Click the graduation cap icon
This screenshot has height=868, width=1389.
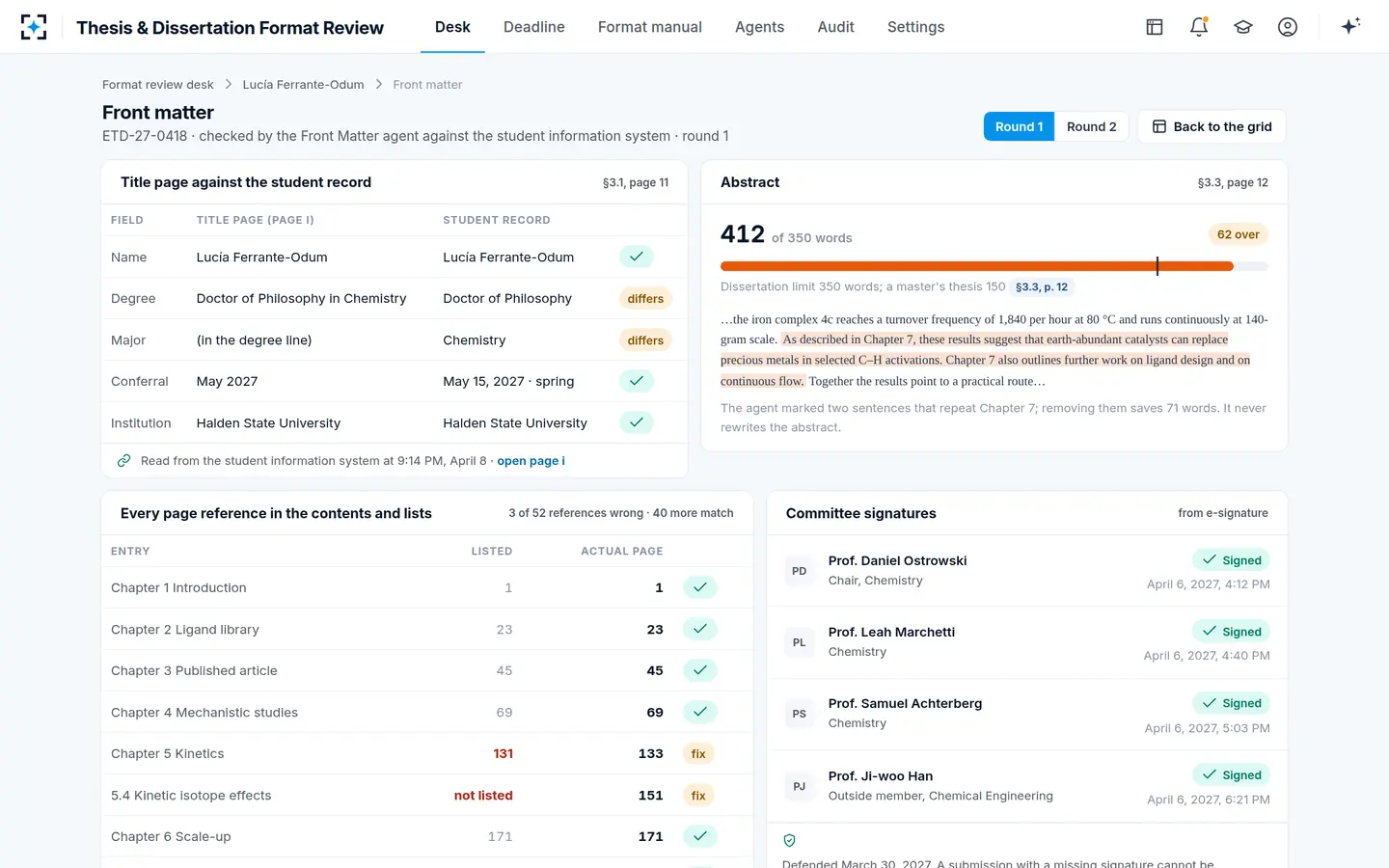[1243, 27]
